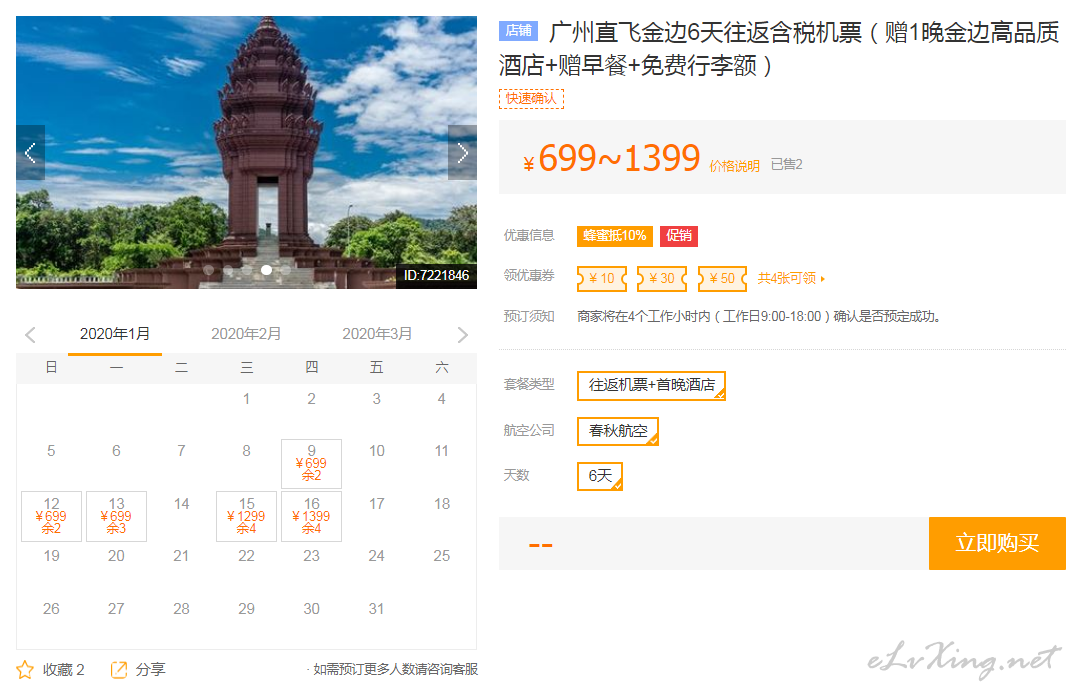Claim the ¥30 coupon
Screen dimensions: 1072x693
662,279
